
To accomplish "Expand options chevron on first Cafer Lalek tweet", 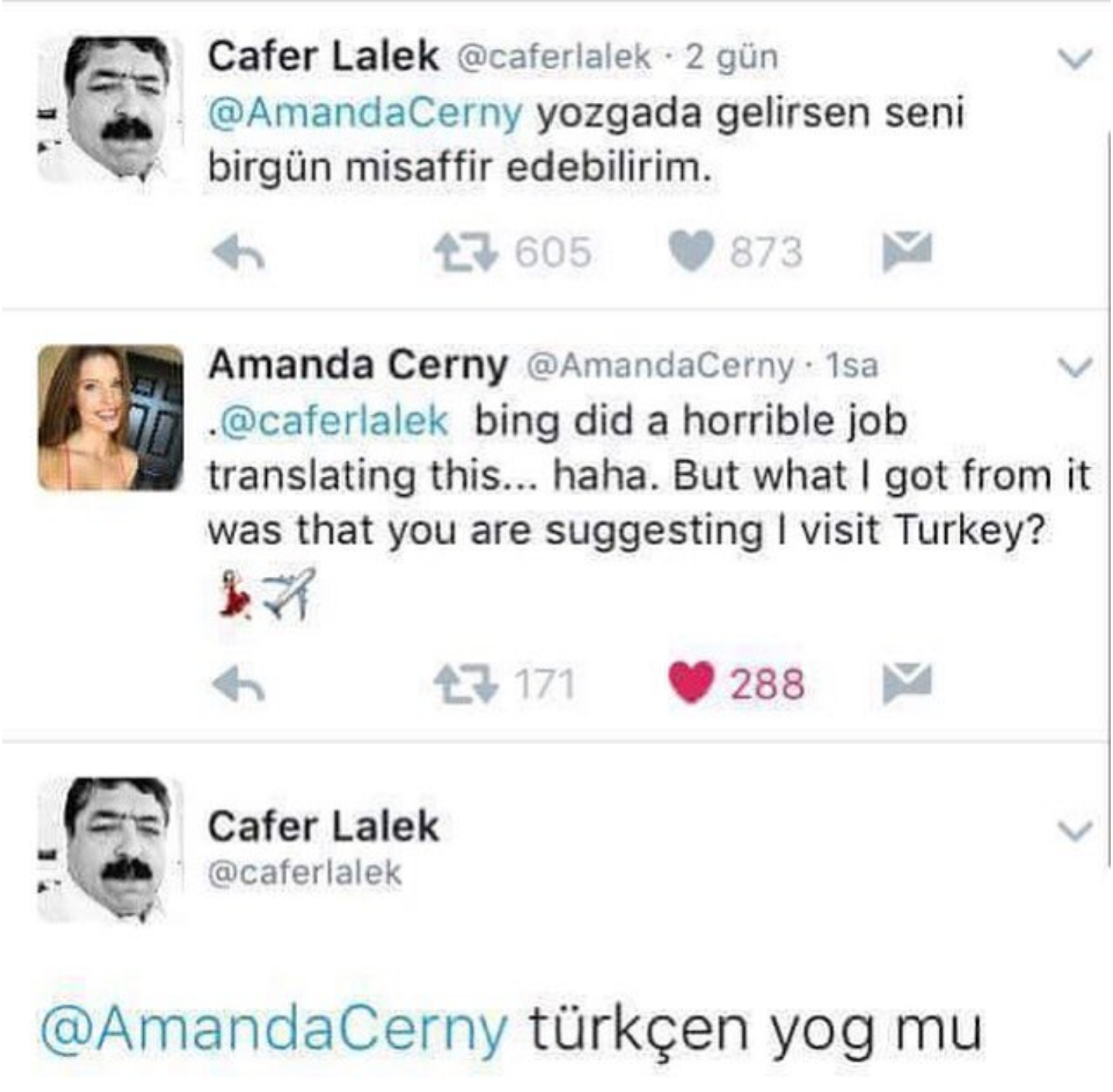I will 1076,59.
